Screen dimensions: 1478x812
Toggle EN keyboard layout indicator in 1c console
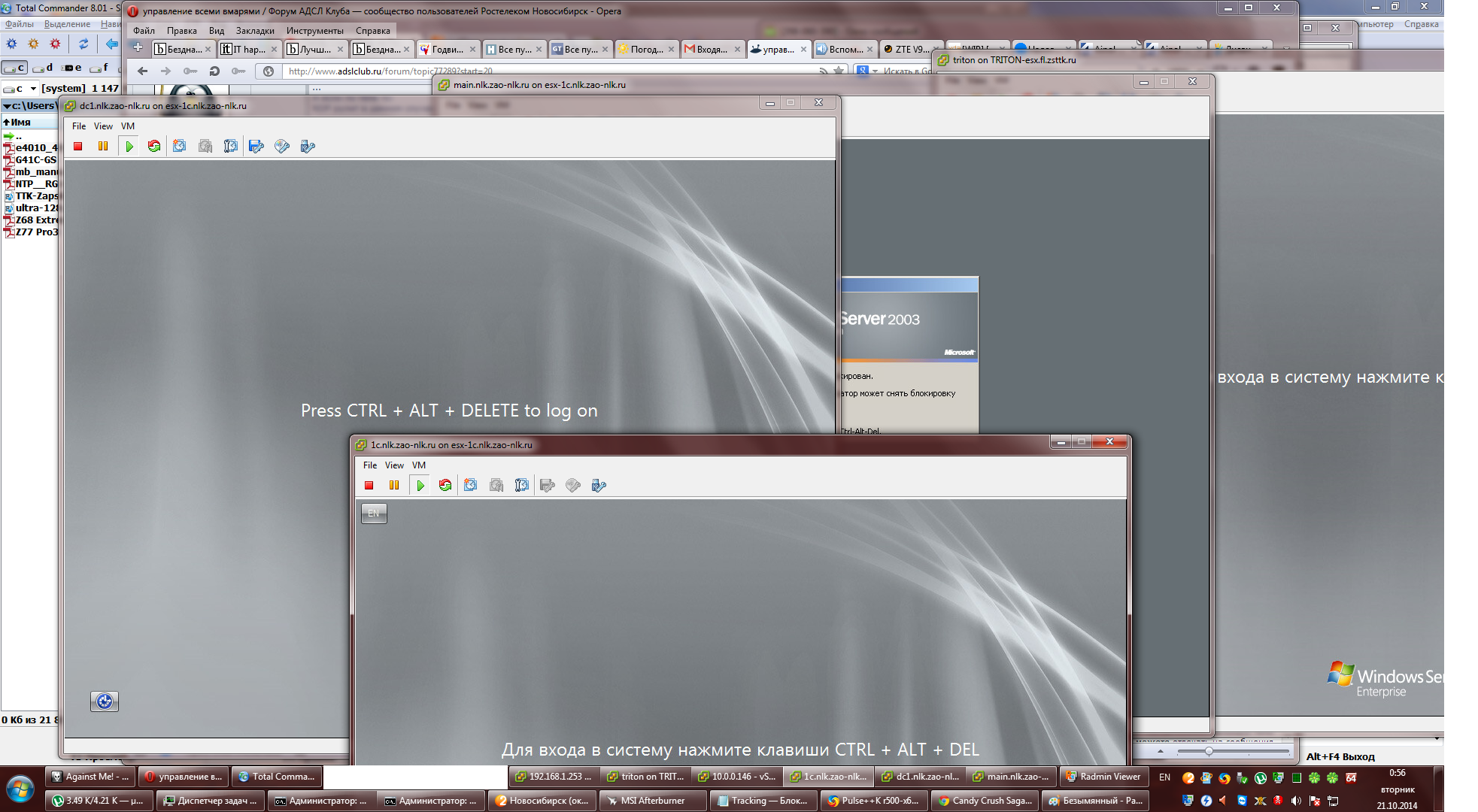pos(374,514)
